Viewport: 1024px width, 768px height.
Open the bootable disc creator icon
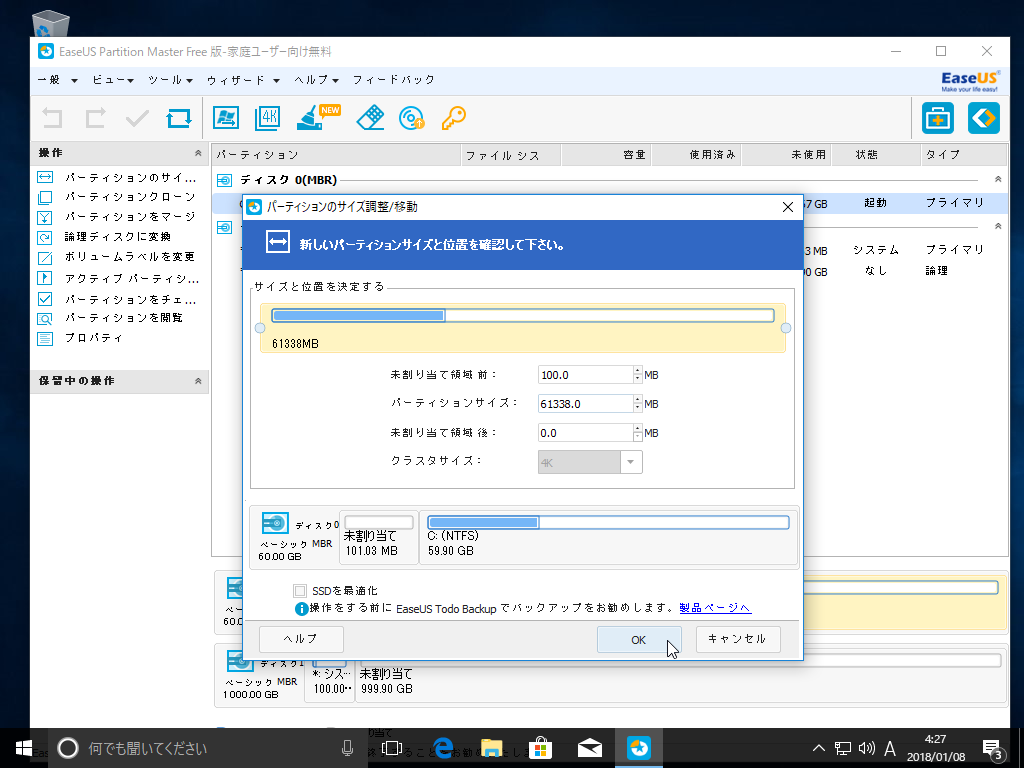pos(412,118)
